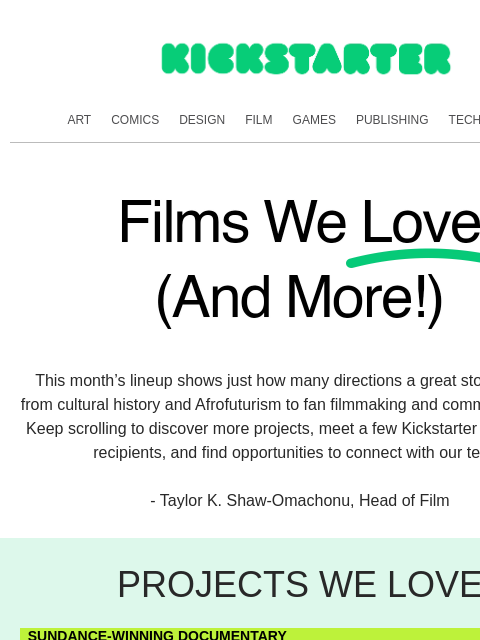Click the PROJECTS WE LOVE section heading
The height and width of the screenshot is (640, 480).
[298, 584]
